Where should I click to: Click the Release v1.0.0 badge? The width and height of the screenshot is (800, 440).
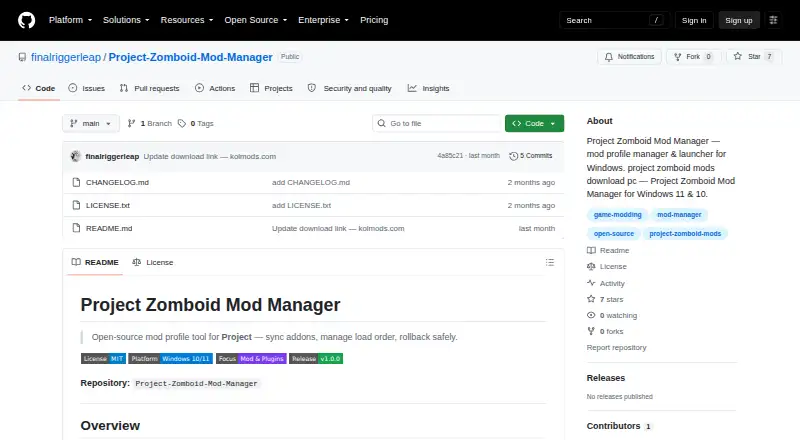click(316, 359)
